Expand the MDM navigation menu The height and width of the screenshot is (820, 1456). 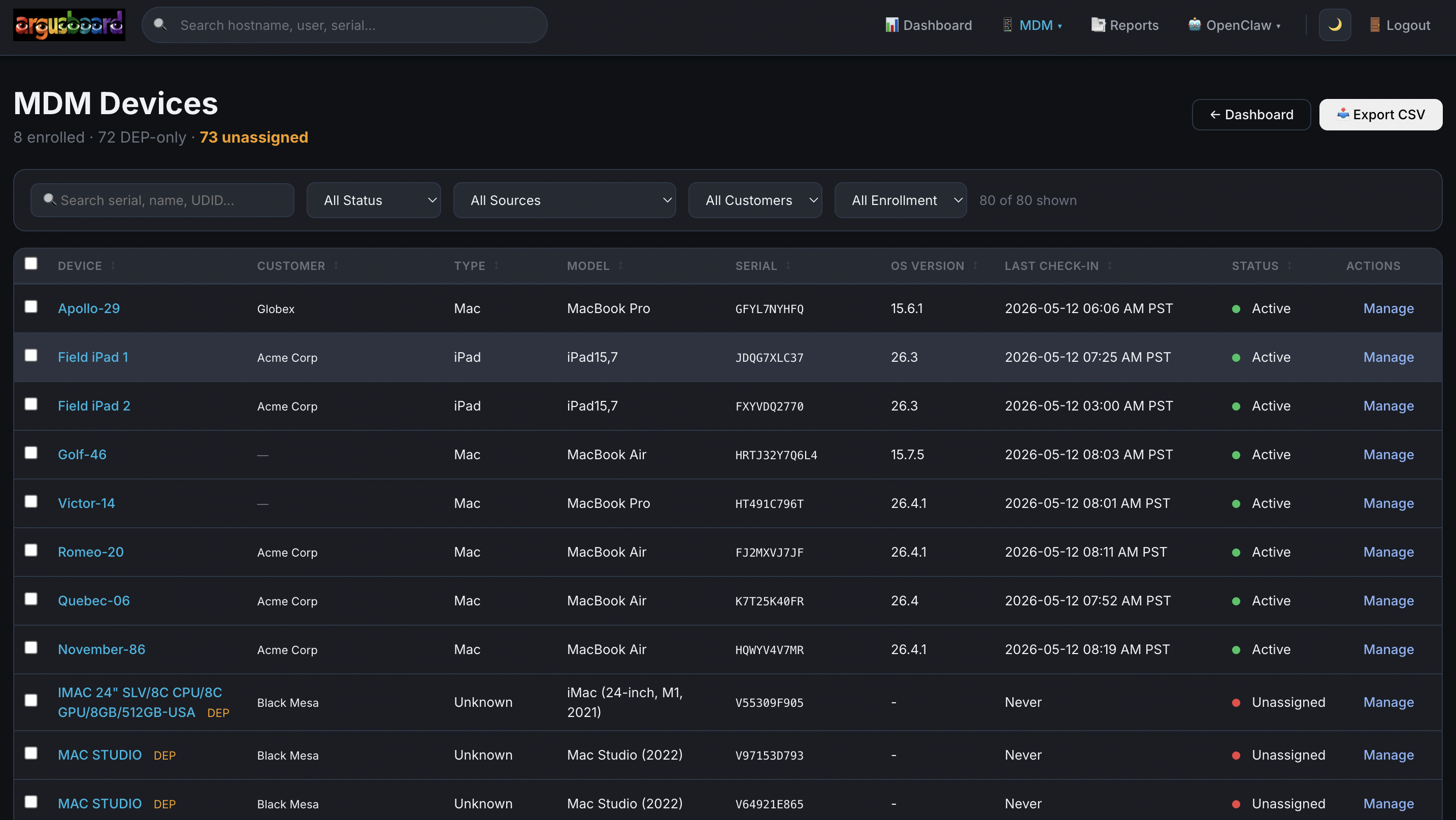[1033, 25]
